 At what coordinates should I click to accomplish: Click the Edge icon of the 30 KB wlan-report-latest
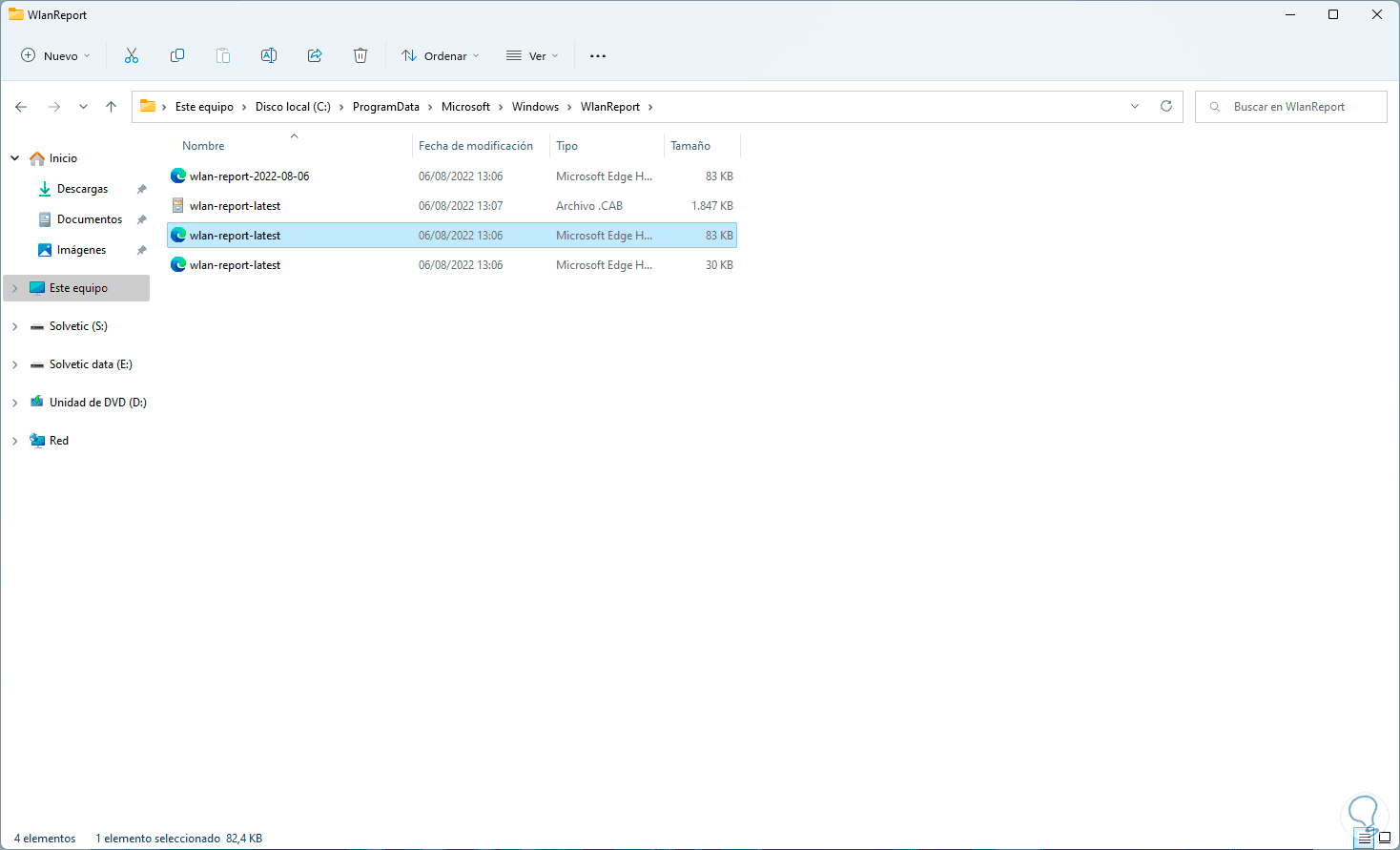178,264
